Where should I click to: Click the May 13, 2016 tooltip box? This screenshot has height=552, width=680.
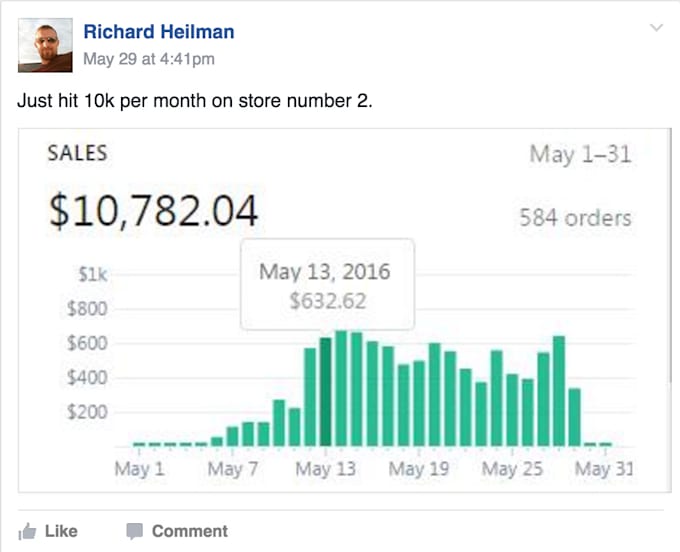tap(327, 284)
